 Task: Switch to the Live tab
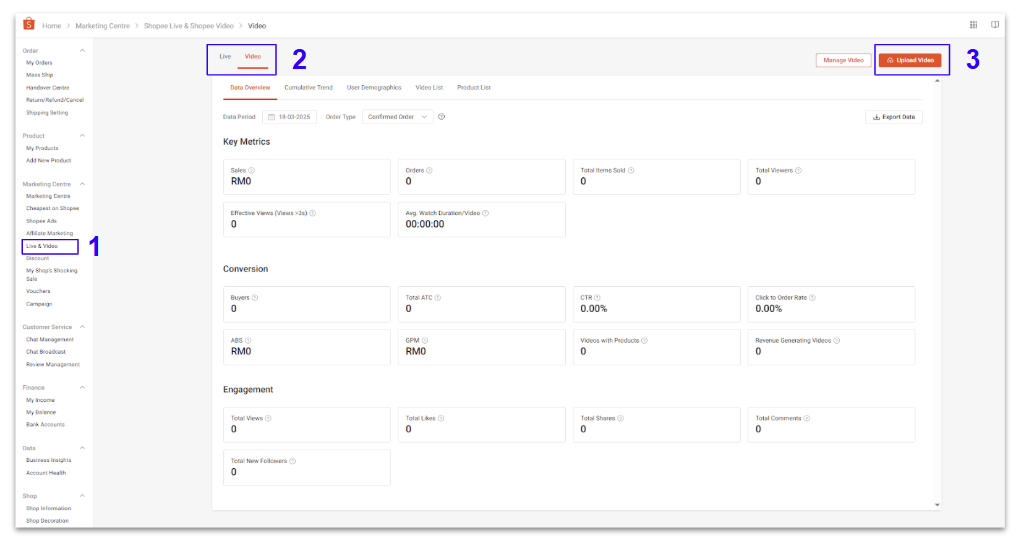point(225,56)
